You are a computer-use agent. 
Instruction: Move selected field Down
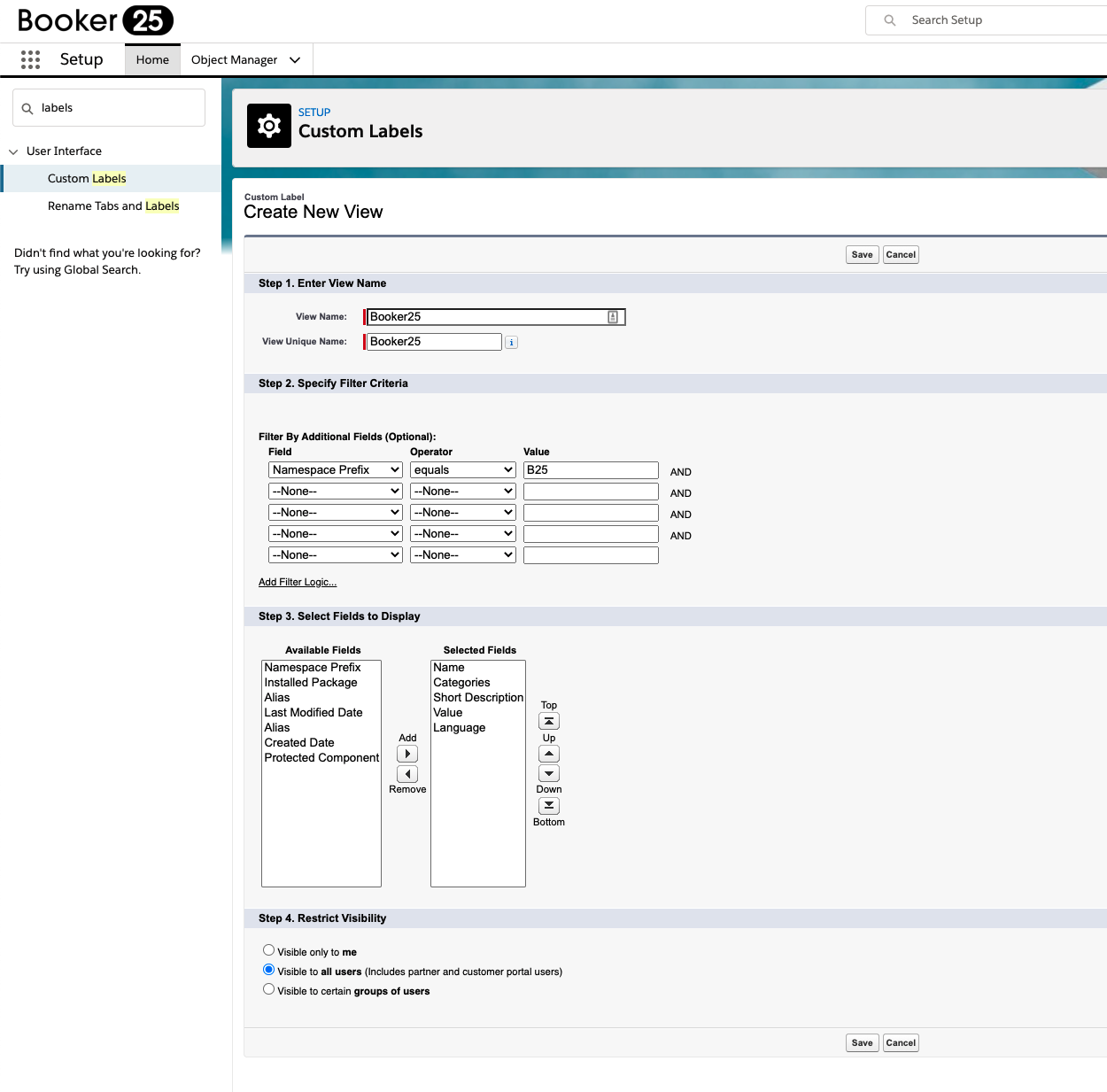pos(549,774)
